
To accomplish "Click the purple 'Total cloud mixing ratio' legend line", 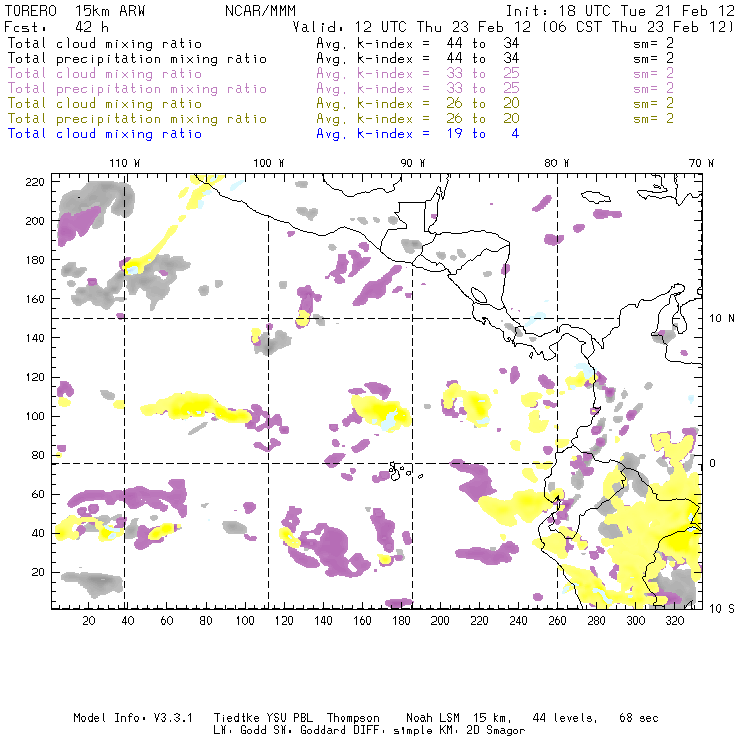I will point(105,74).
